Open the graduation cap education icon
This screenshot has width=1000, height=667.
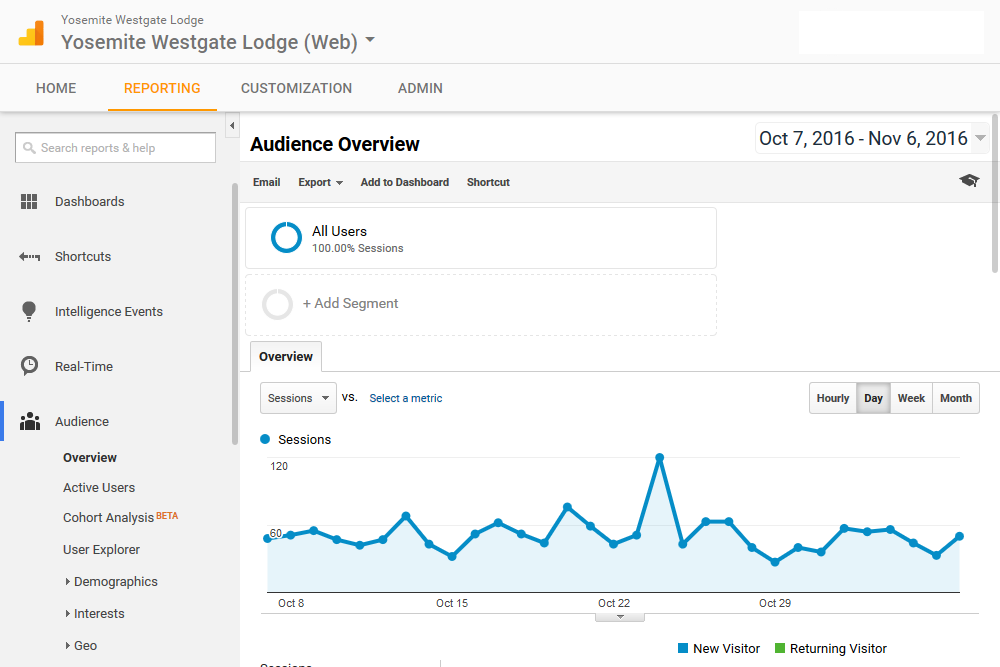tap(969, 180)
